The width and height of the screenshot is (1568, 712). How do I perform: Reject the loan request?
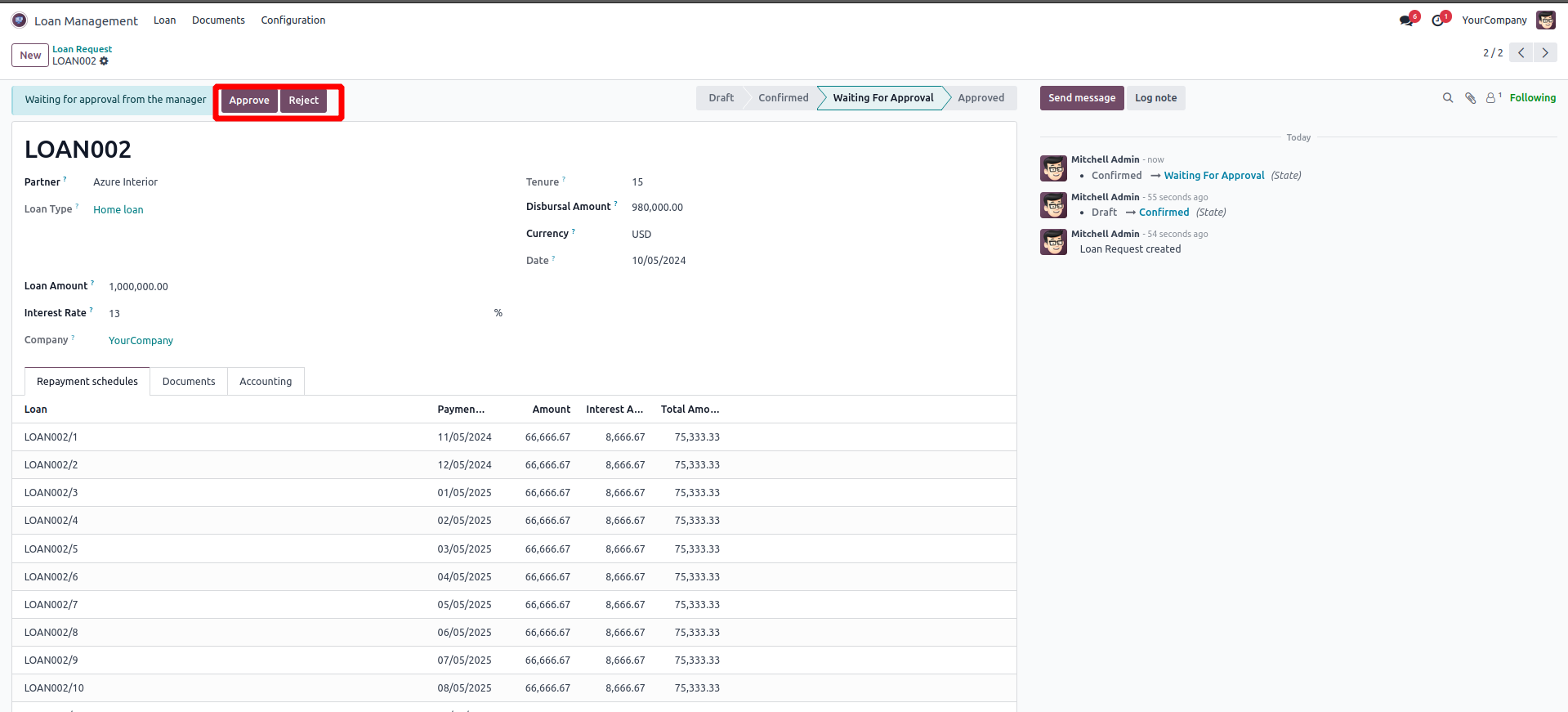point(303,101)
